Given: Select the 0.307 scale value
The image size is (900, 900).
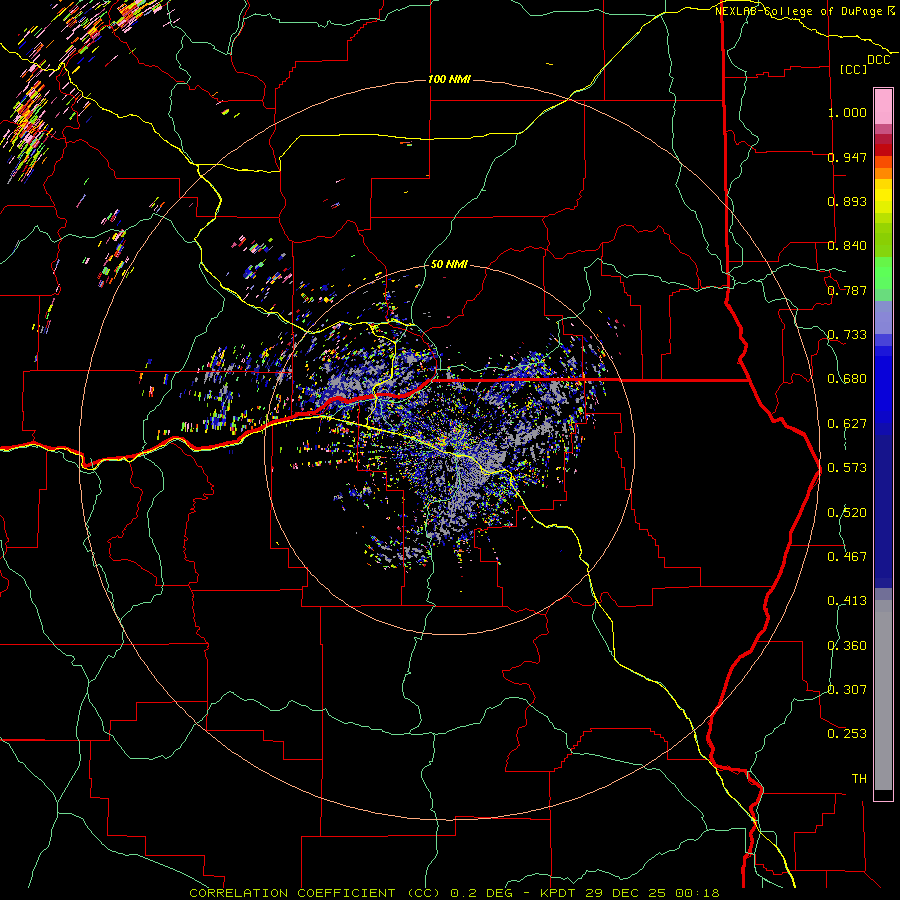Looking at the screenshot, I should [x=847, y=690].
